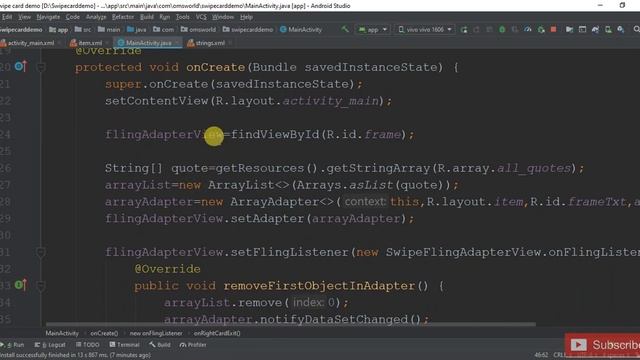640x360 pixels.
Task: Click the Make Project hammer icon
Action: coord(345,29)
